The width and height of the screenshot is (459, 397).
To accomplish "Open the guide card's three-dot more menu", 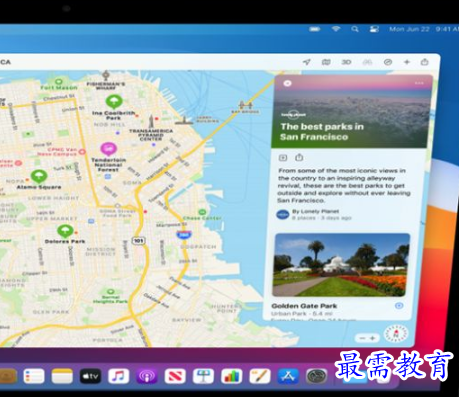I will 419,83.
